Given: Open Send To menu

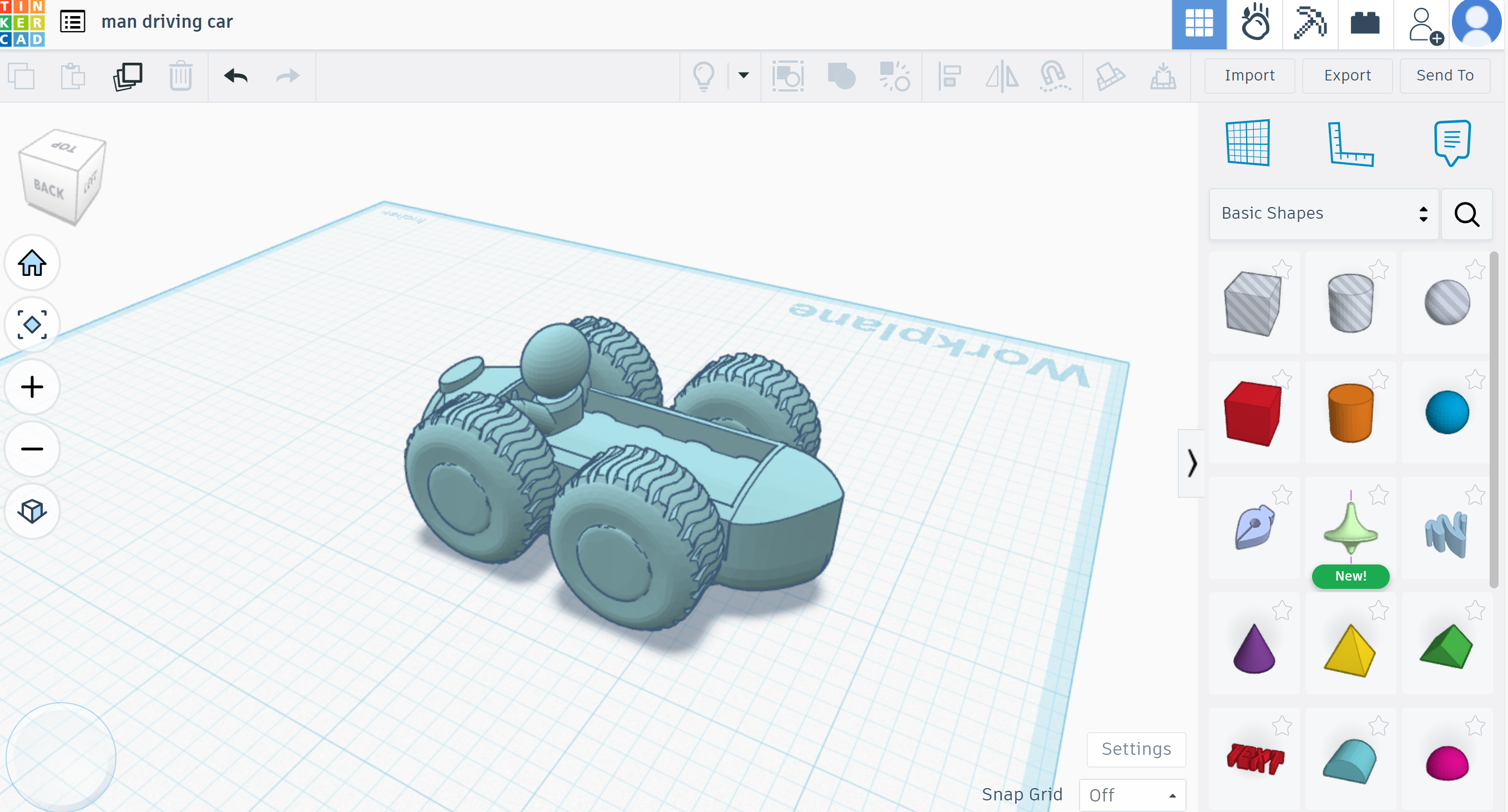Looking at the screenshot, I should 1445,75.
